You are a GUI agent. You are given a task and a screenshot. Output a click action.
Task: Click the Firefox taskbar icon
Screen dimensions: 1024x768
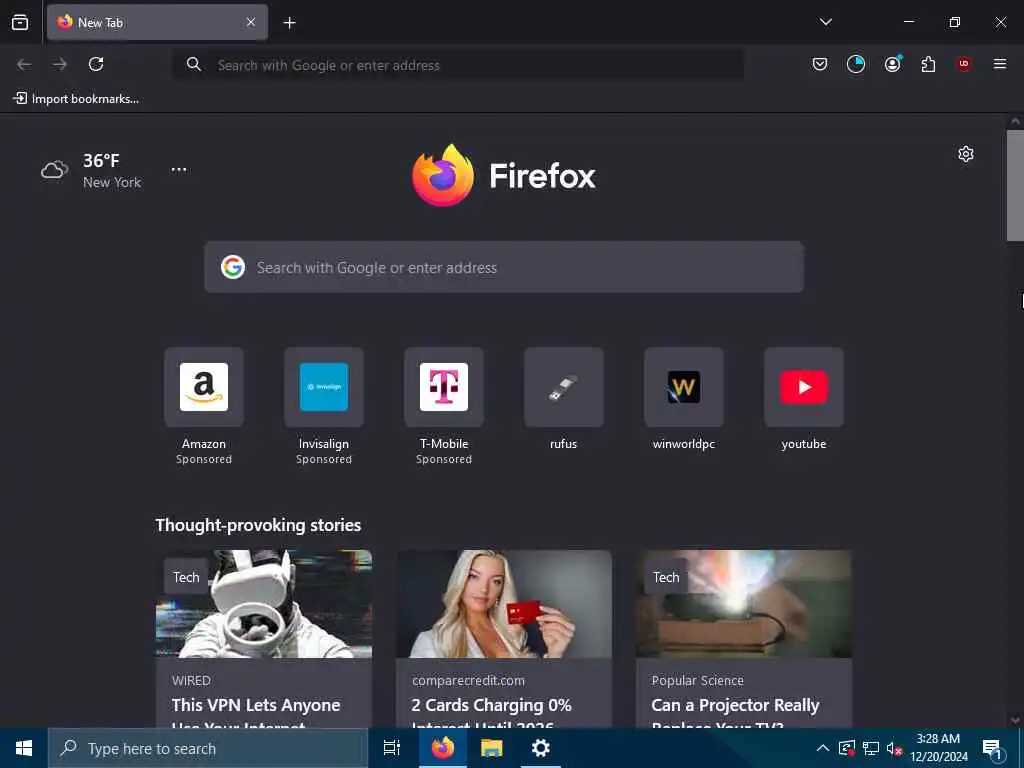pyautogui.click(x=443, y=748)
